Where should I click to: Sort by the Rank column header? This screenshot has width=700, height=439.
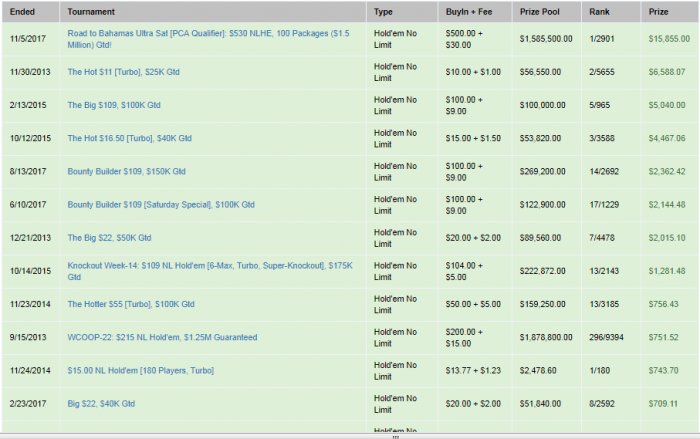click(599, 12)
